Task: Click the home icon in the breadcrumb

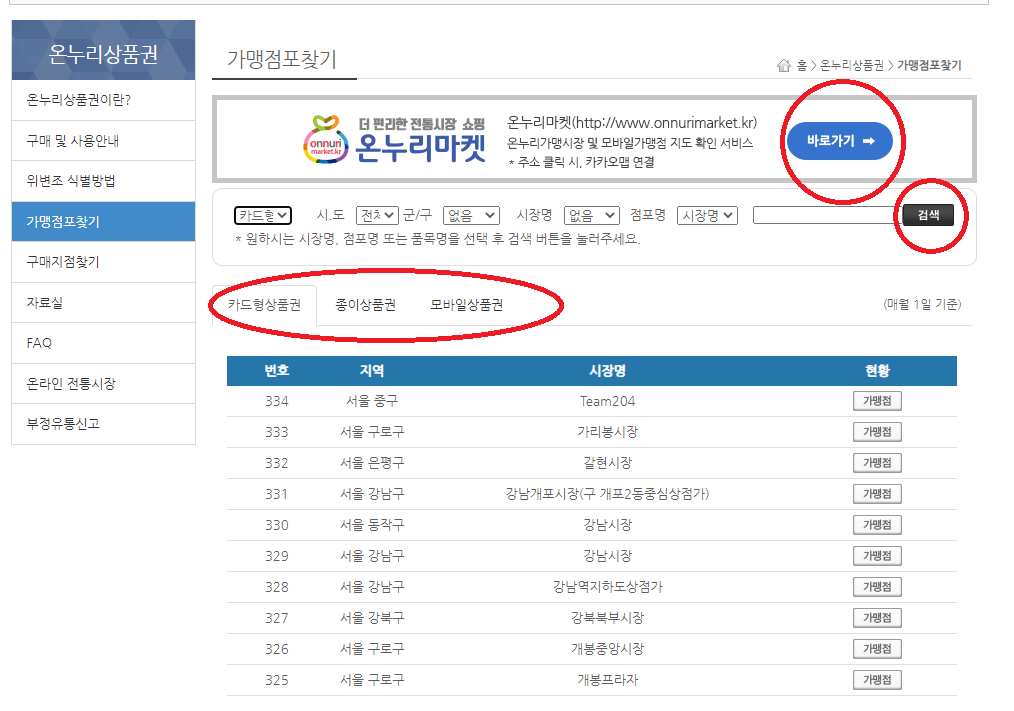Action: click(x=784, y=65)
